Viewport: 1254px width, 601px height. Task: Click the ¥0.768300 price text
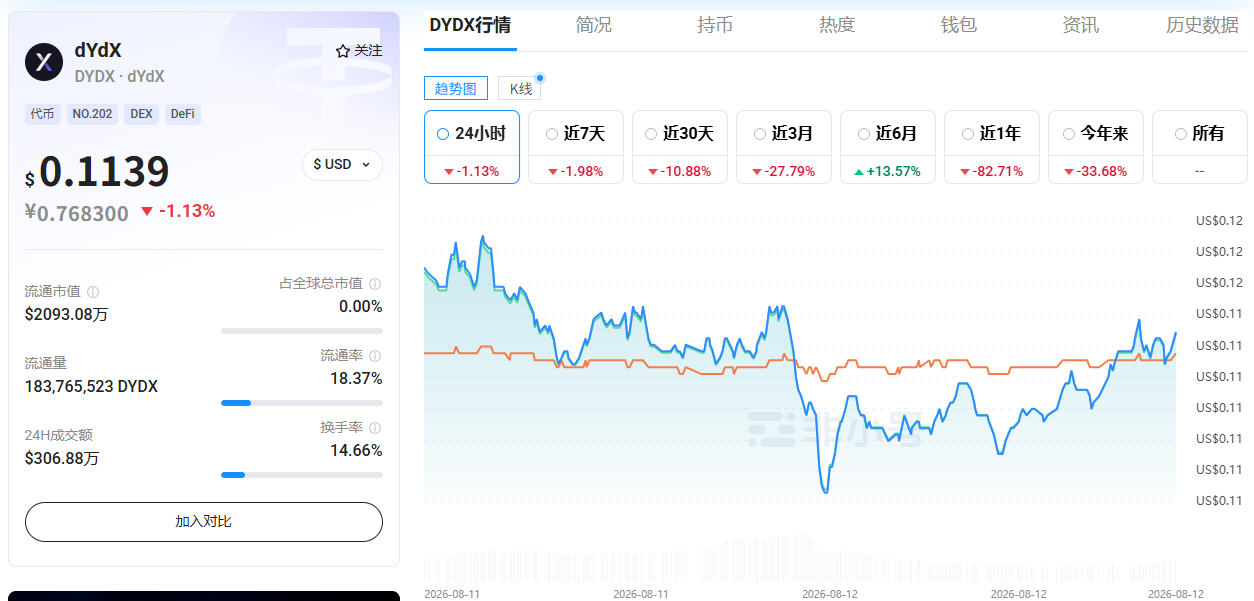point(77,213)
